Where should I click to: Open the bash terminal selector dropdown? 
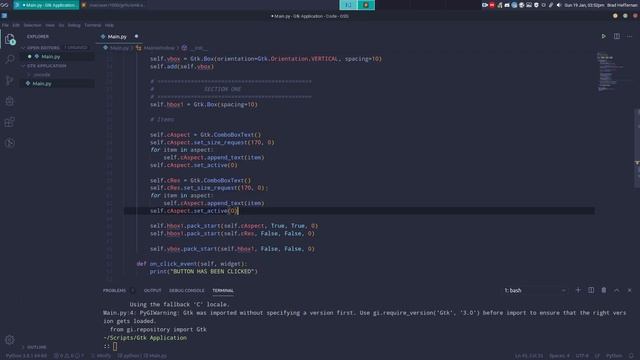[x=535, y=290]
